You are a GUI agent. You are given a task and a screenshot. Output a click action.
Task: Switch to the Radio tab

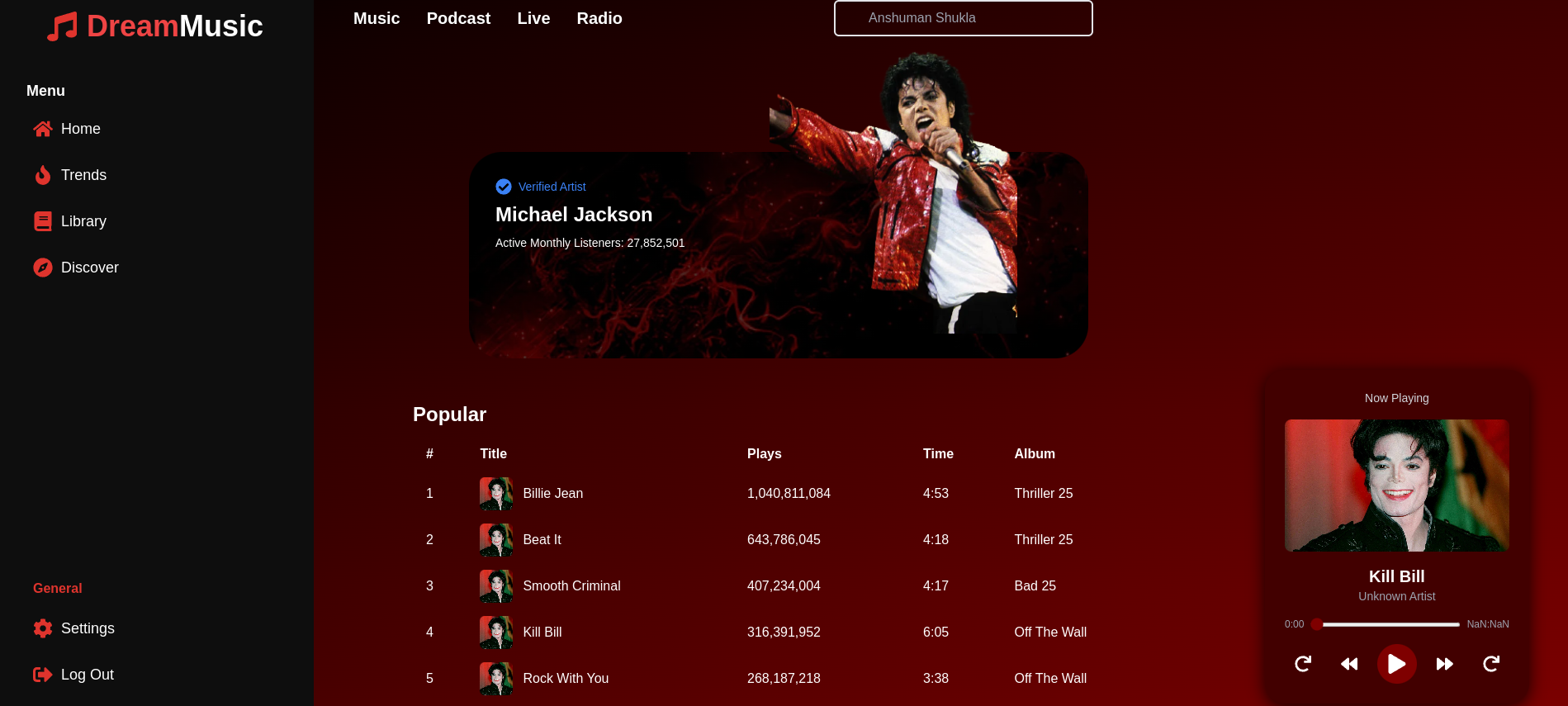(599, 18)
